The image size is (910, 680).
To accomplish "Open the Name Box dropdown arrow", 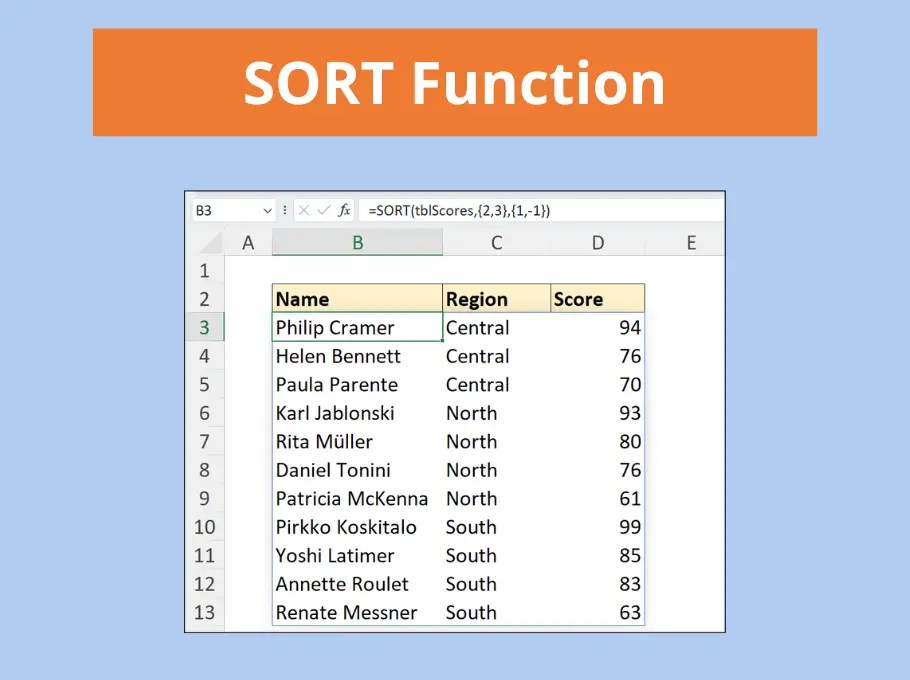I will (x=267, y=209).
